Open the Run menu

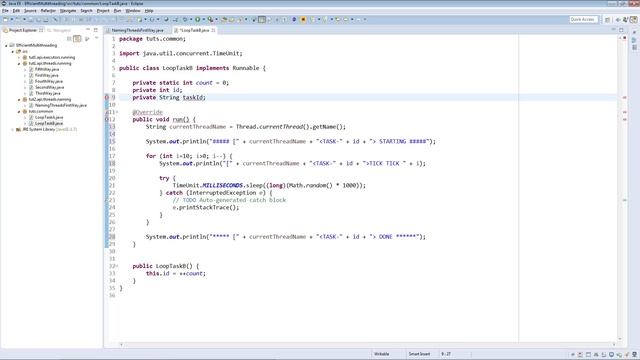click(x=117, y=11)
